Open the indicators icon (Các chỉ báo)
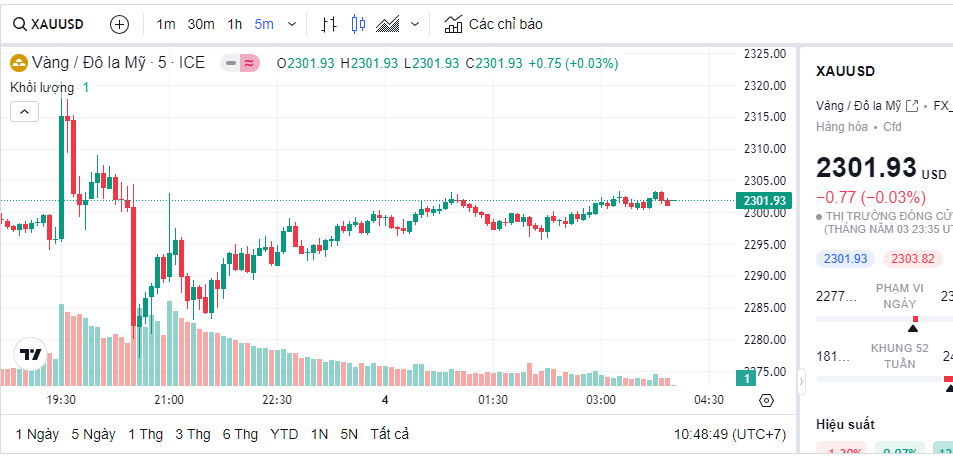The height and width of the screenshot is (461, 953). (x=493, y=24)
